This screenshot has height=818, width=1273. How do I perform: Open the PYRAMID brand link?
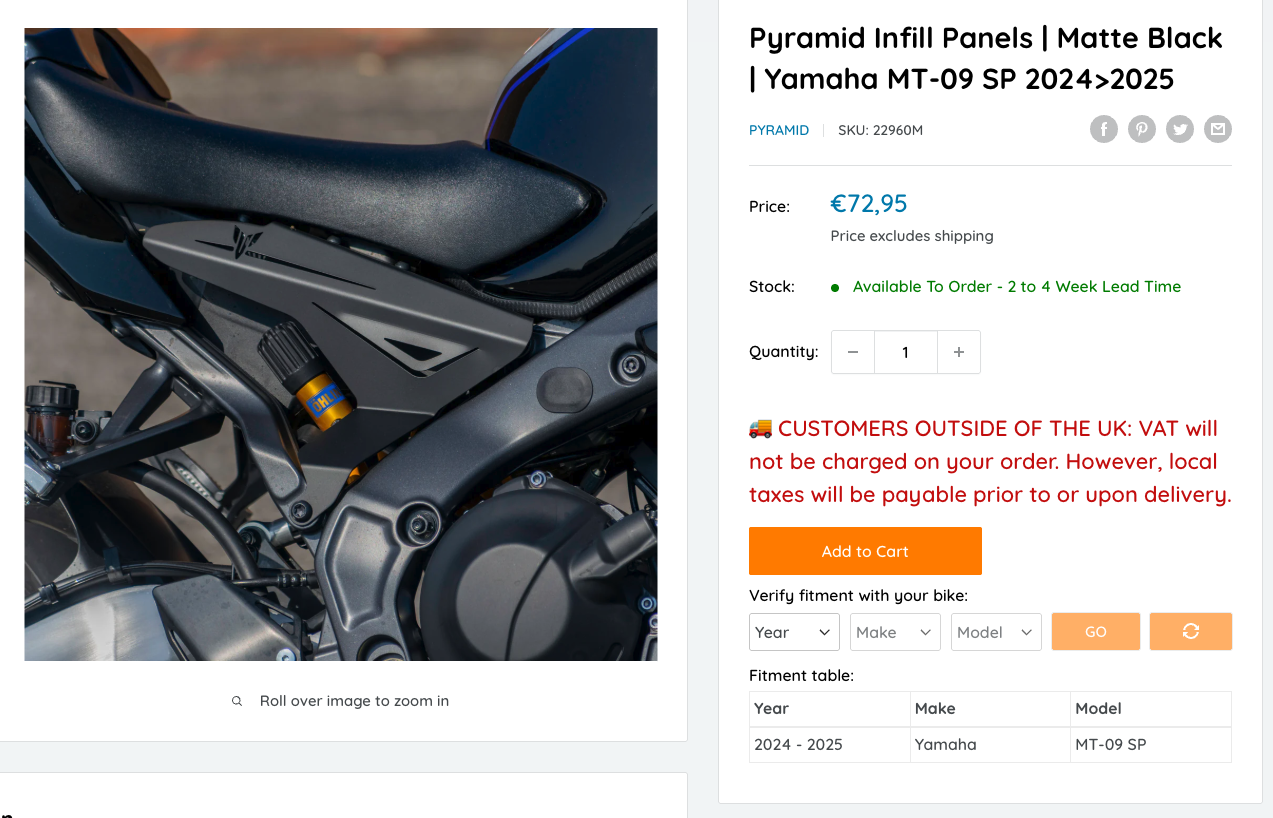coord(779,130)
